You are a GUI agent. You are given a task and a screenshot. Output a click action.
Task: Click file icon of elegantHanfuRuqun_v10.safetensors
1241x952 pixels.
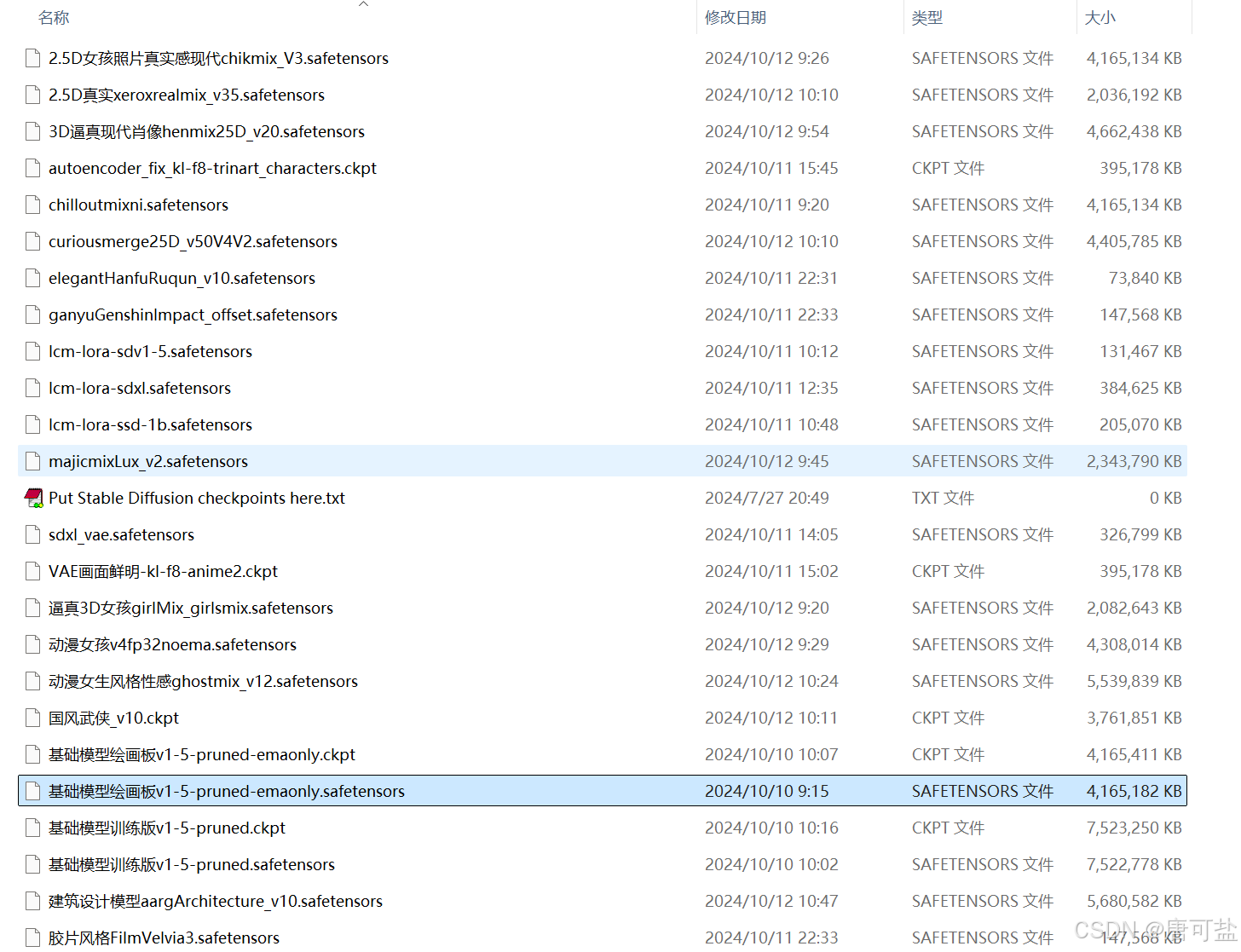click(x=33, y=278)
